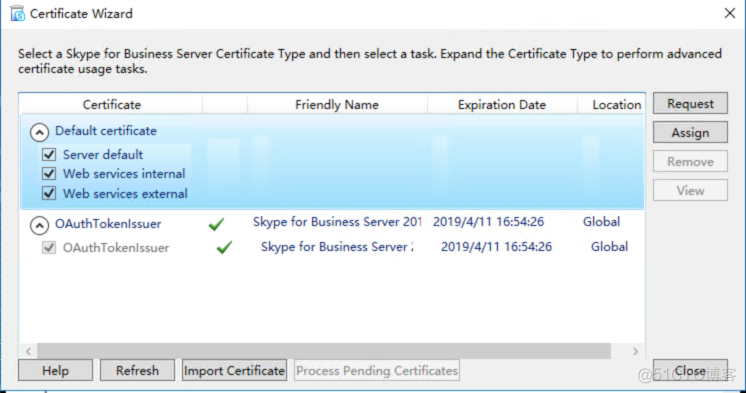Collapse the OAuthTokenIssuer group
The height and width of the screenshot is (393, 746).
click(x=39, y=225)
